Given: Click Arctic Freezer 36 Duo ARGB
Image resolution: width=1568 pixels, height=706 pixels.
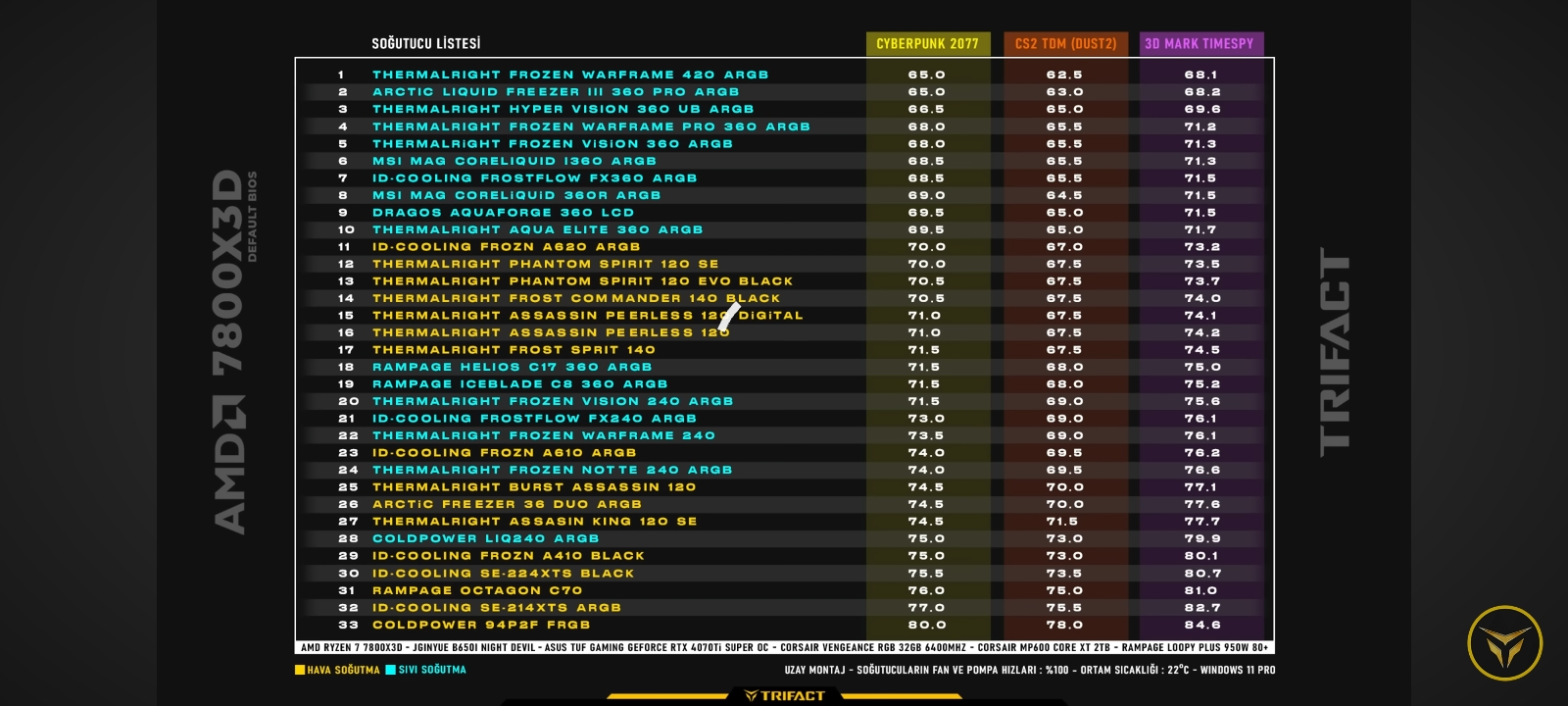Looking at the screenshot, I should (x=508, y=504).
